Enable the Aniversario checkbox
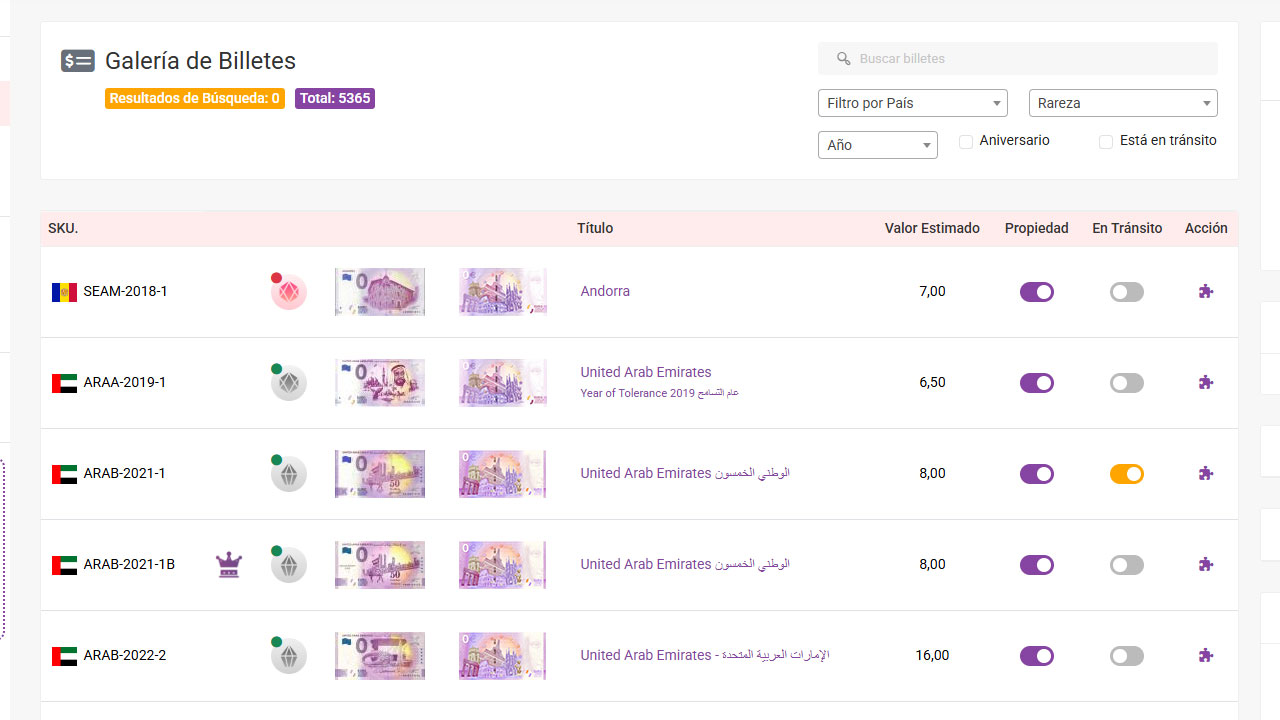This screenshot has width=1280, height=720. coord(966,142)
